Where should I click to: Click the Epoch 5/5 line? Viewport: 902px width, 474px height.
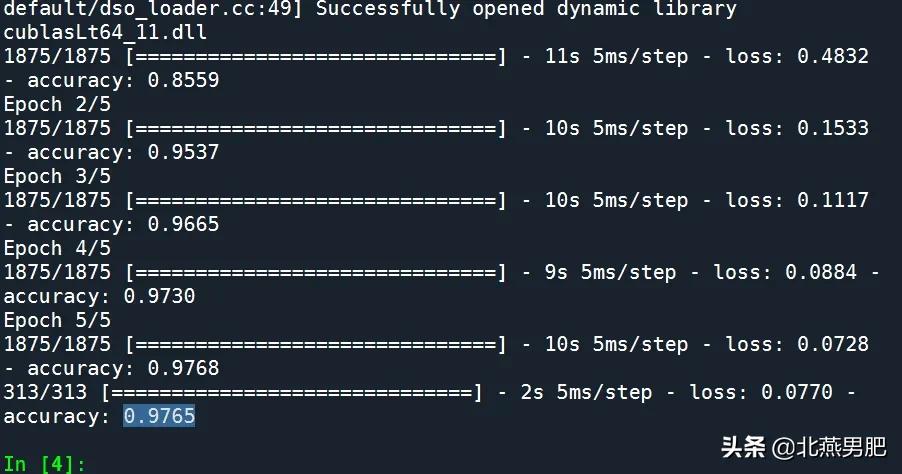tap(57, 320)
